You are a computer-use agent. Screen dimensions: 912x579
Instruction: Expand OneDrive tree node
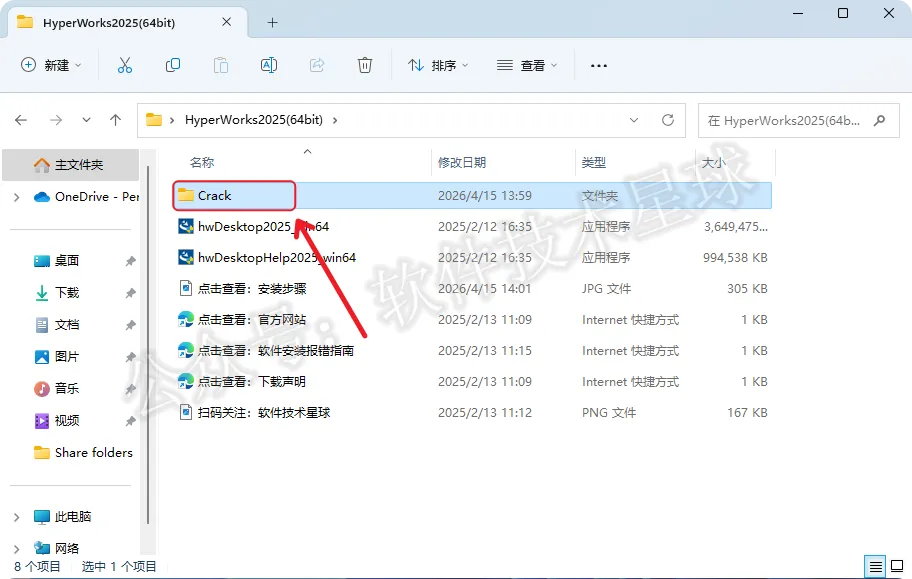[x=16, y=197]
